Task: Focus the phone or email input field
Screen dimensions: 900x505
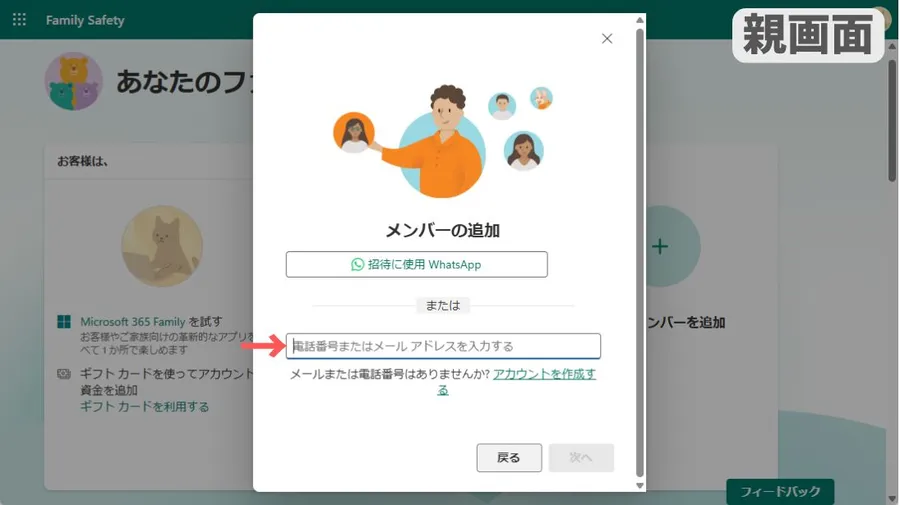Action: (x=443, y=346)
